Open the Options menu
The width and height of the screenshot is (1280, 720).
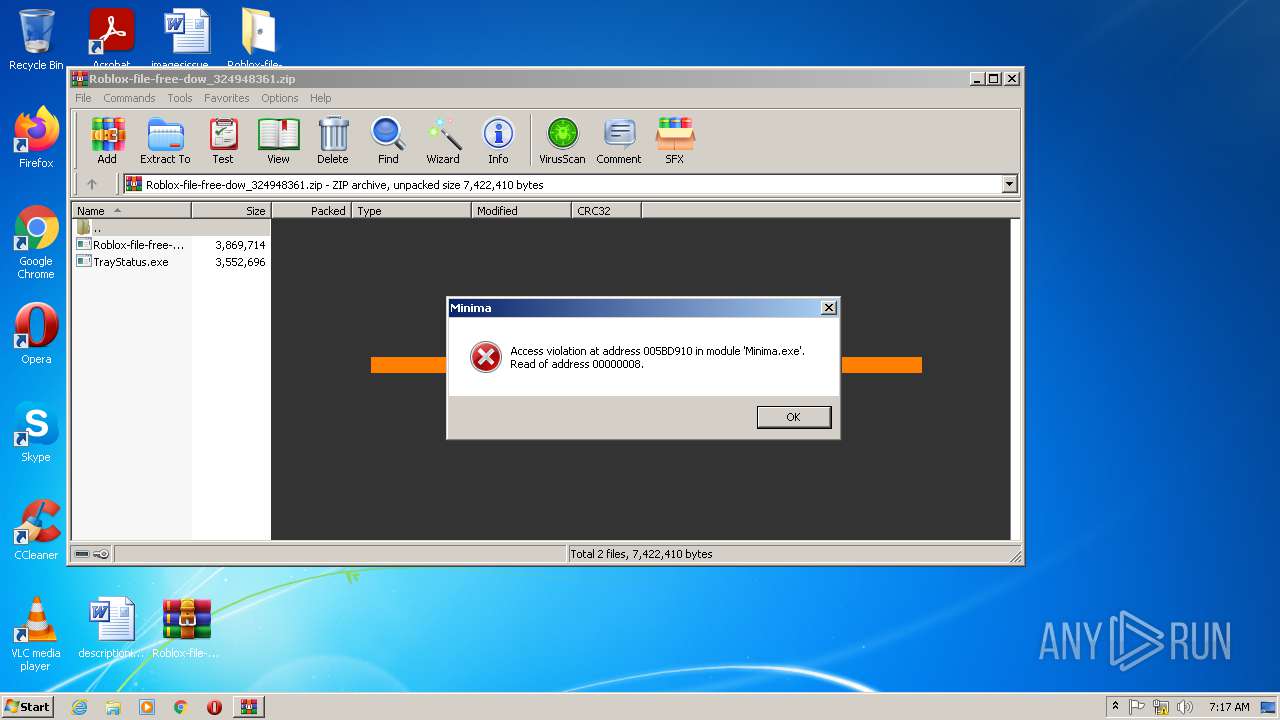(280, 98)
